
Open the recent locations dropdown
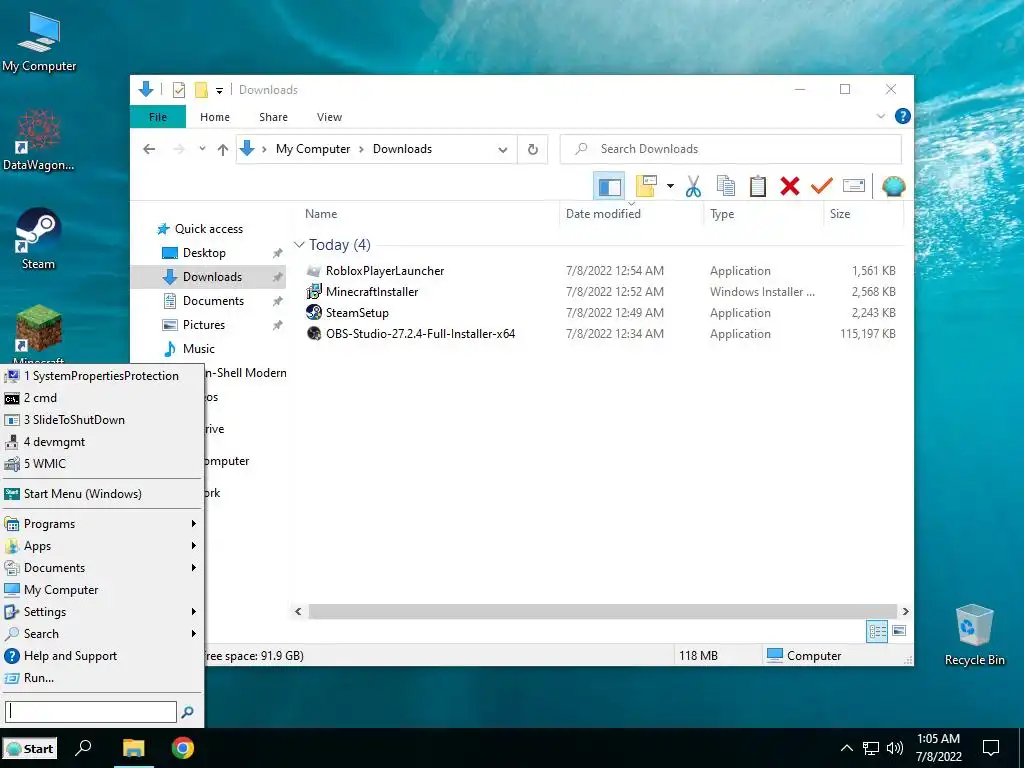(202, 150)
